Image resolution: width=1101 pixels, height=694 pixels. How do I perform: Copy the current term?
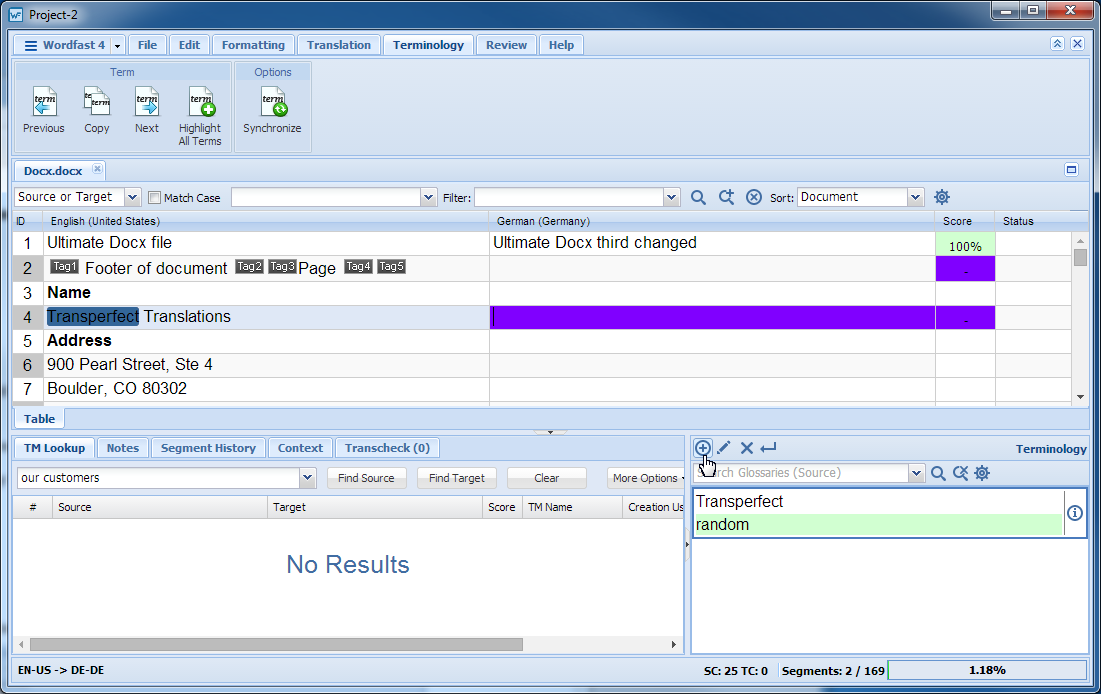click(97, 110)
